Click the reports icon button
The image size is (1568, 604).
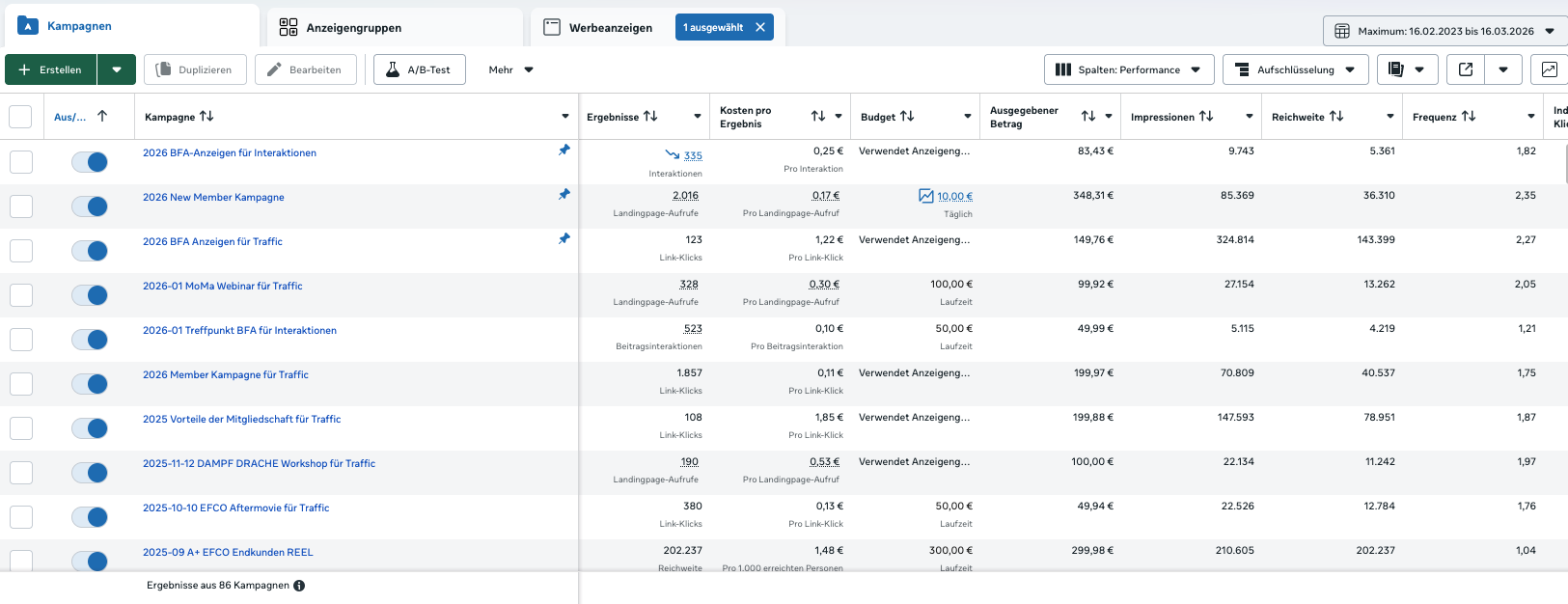(1395, 69)
